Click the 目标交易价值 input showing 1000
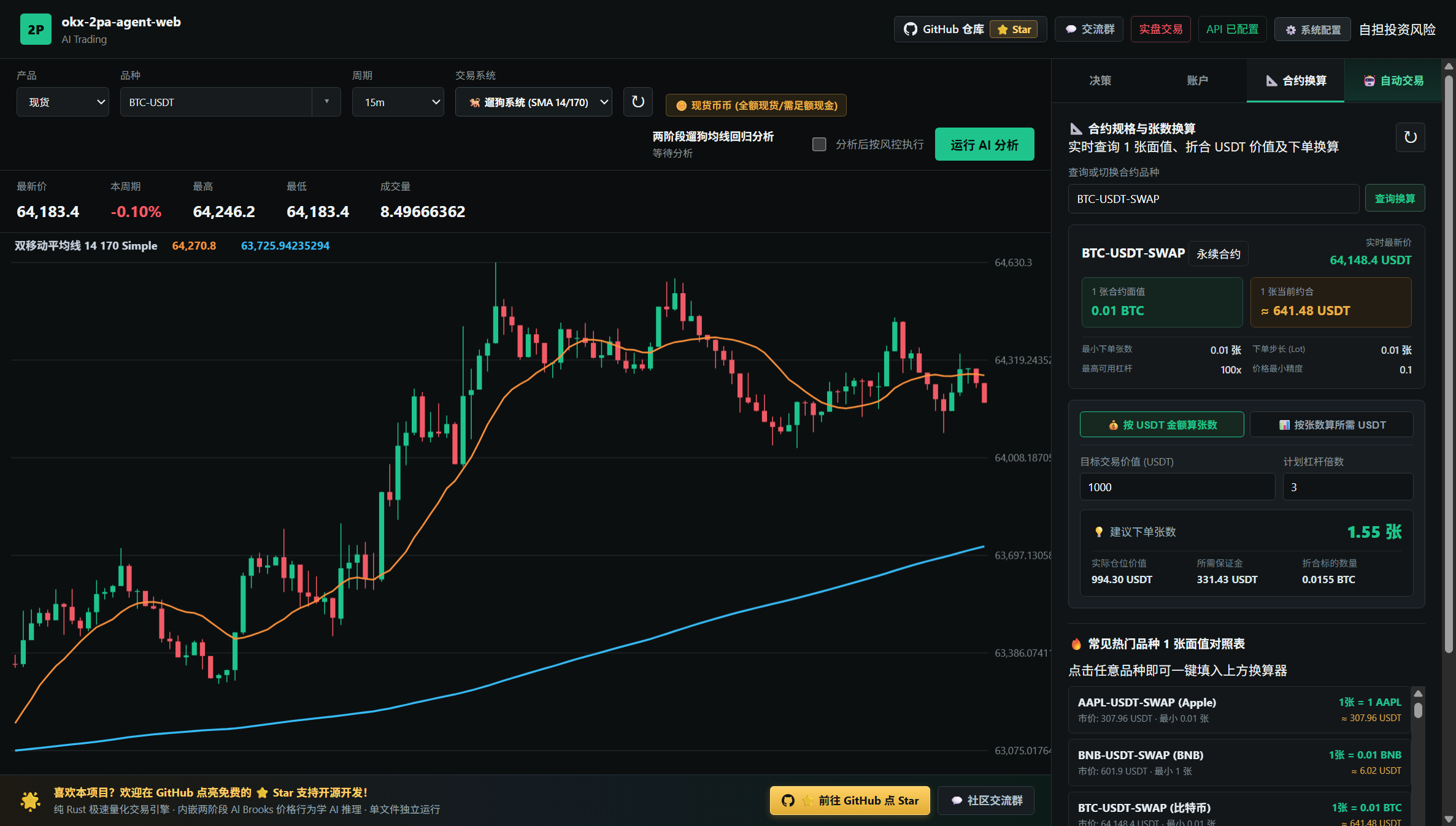This screenshot has height=826, width=1456. point(1177,487)
